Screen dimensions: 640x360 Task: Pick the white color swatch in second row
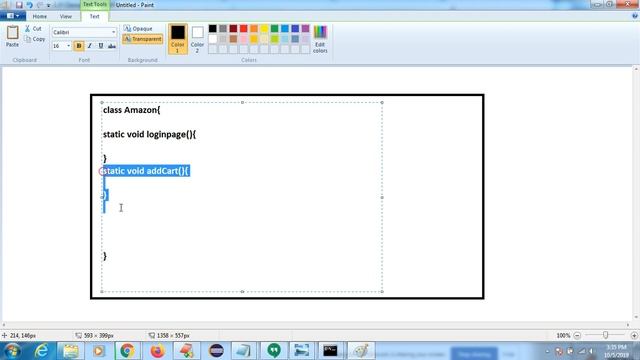213,39
